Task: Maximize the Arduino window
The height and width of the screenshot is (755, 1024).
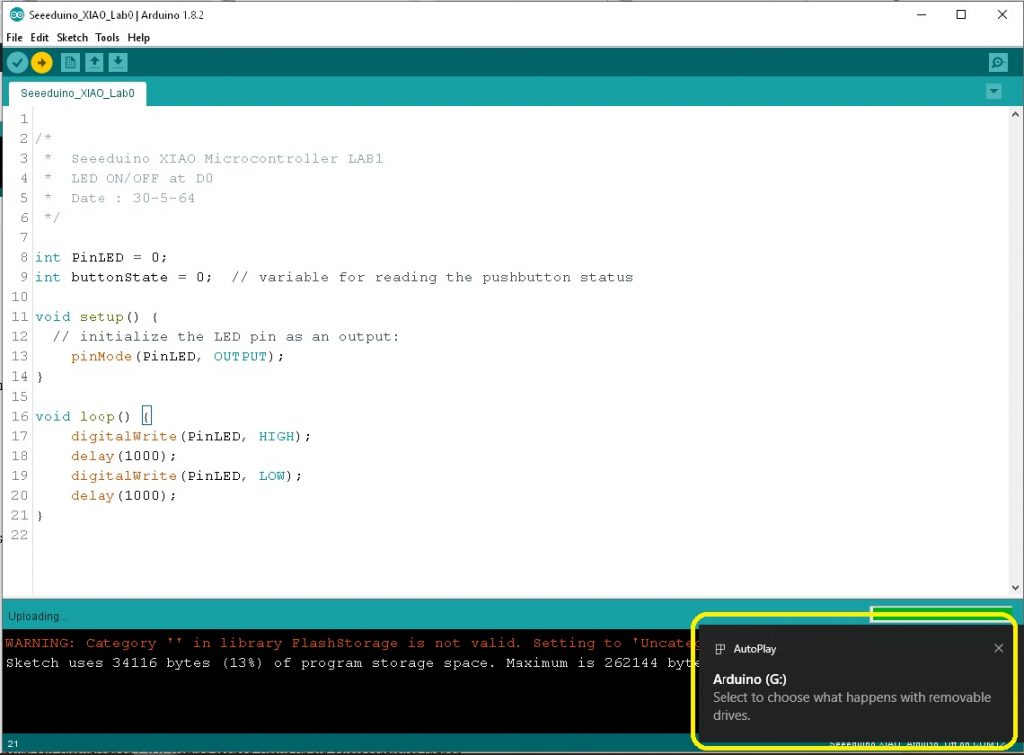Action: [x=961, y=14]
